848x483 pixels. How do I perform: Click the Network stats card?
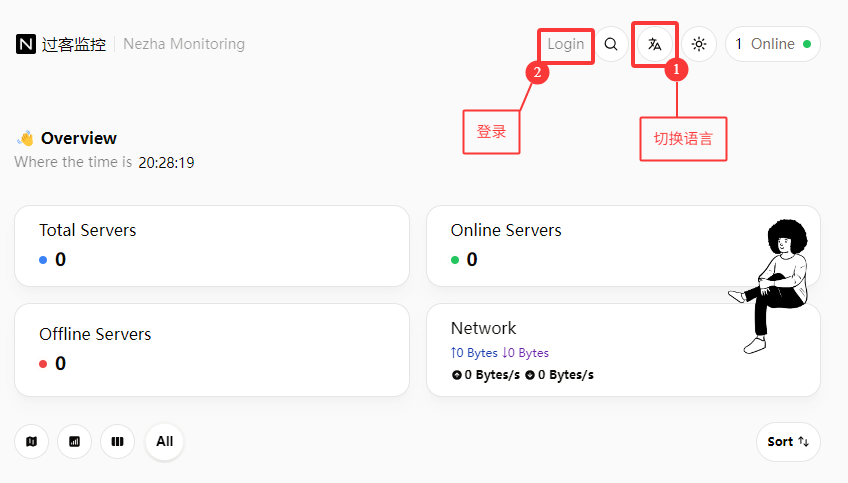click(580, 350)
